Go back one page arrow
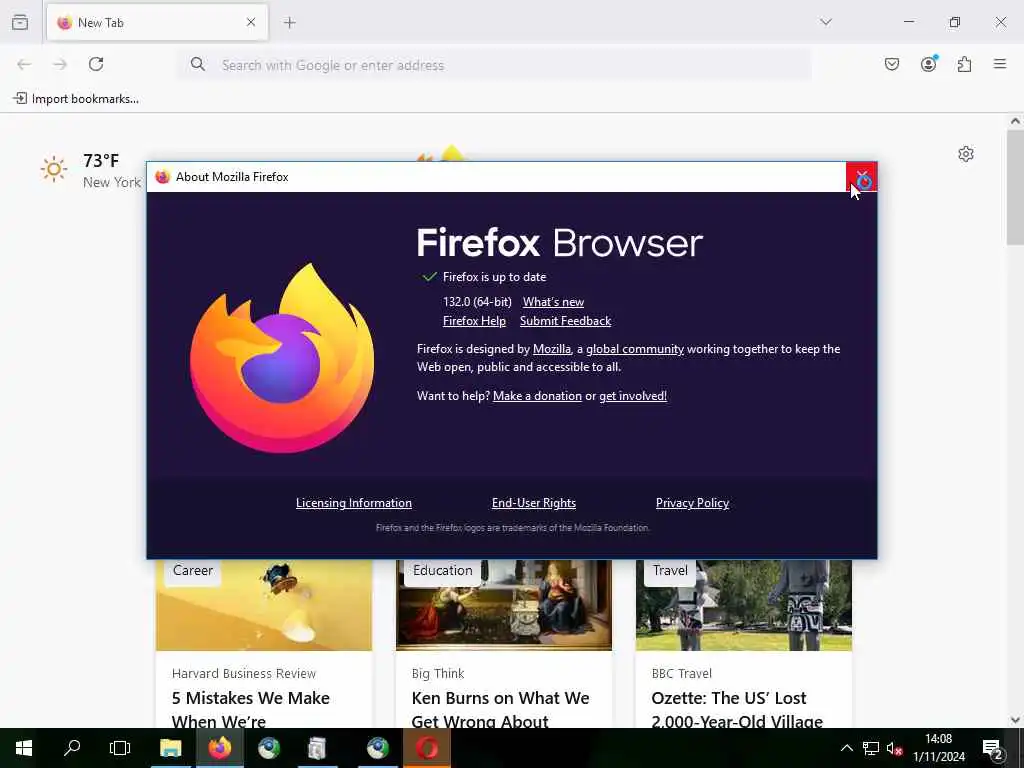This screenshot has height=768, width=1024. click(x=24, y=64)
